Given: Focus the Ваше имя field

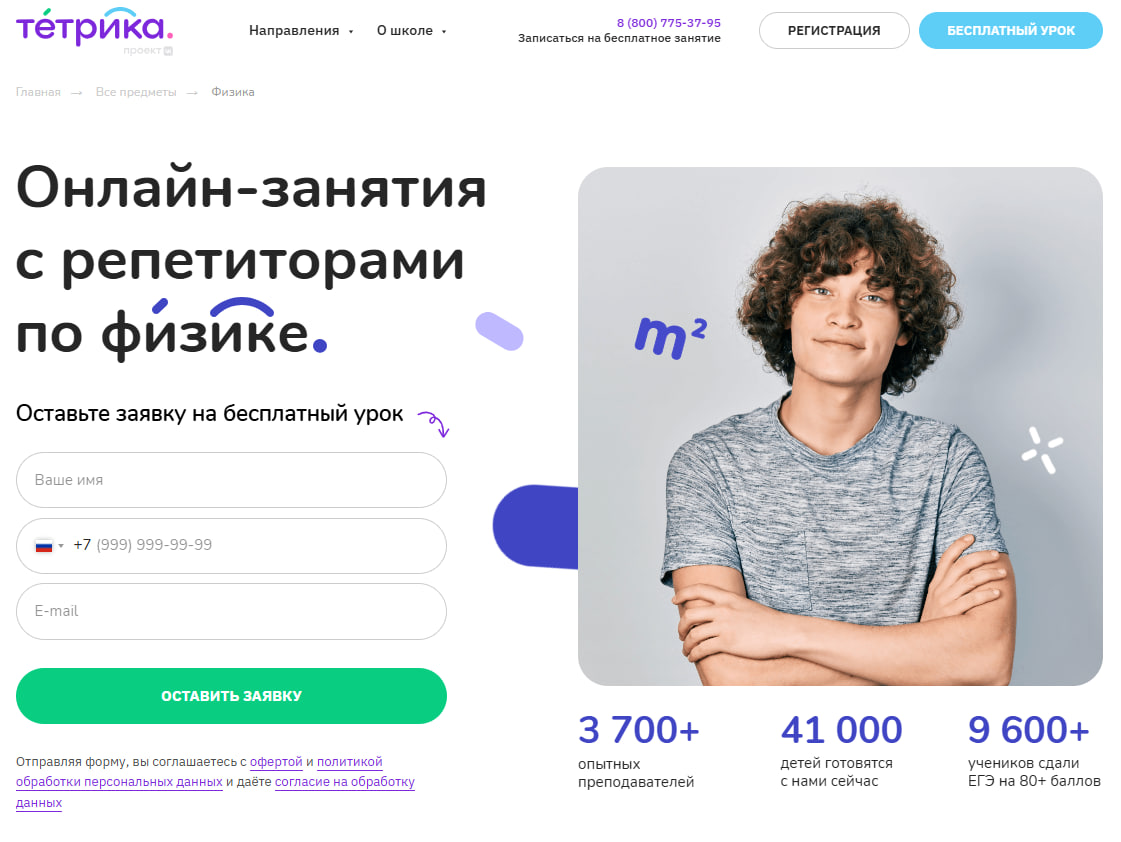Looking at the screenshot, I should 231,480.
